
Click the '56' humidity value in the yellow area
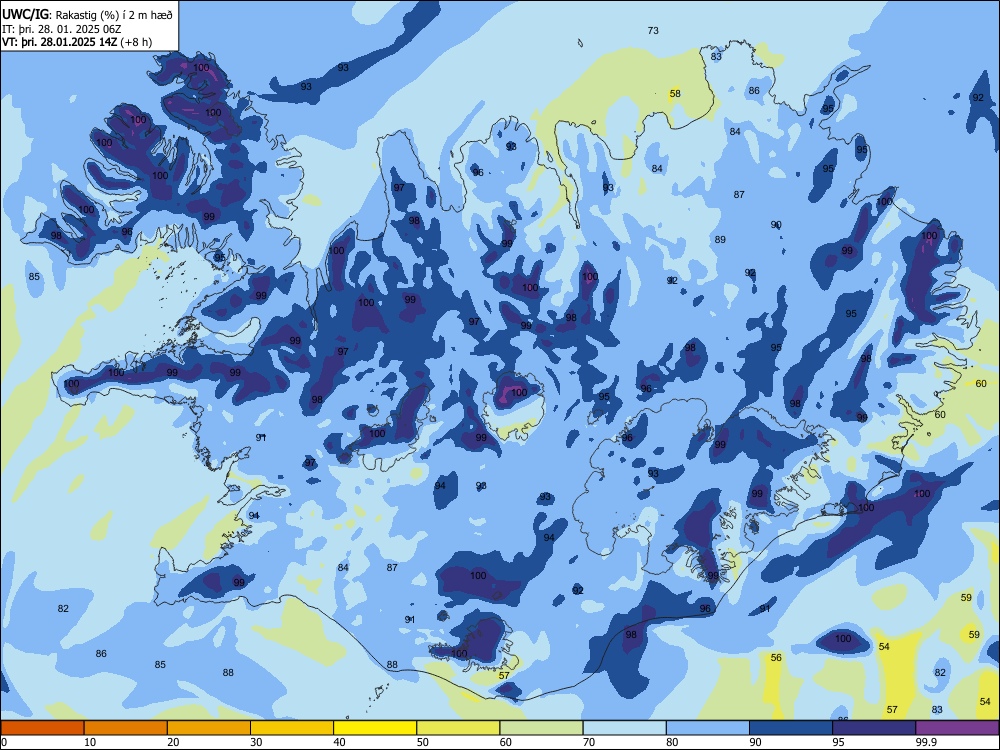[776, 657]
